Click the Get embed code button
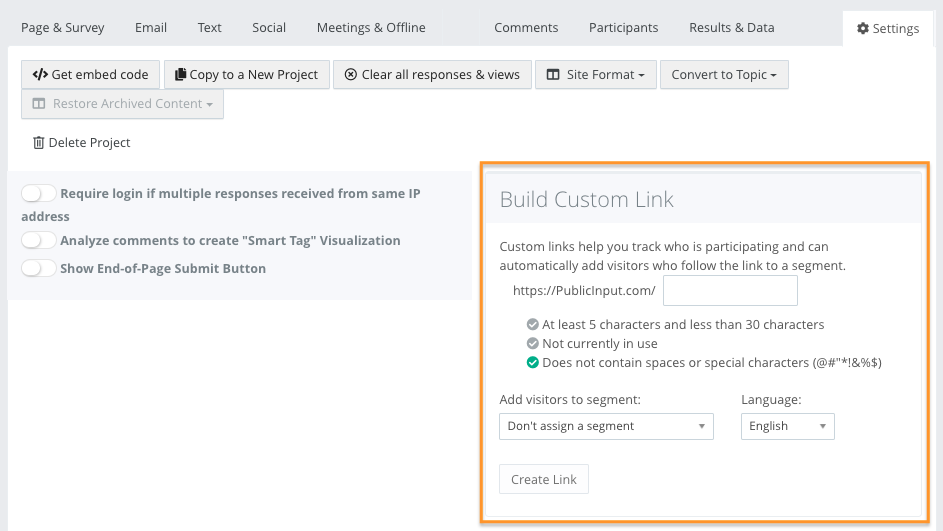The height and width of the screenshot is (531, 943). tap(90, 75)
